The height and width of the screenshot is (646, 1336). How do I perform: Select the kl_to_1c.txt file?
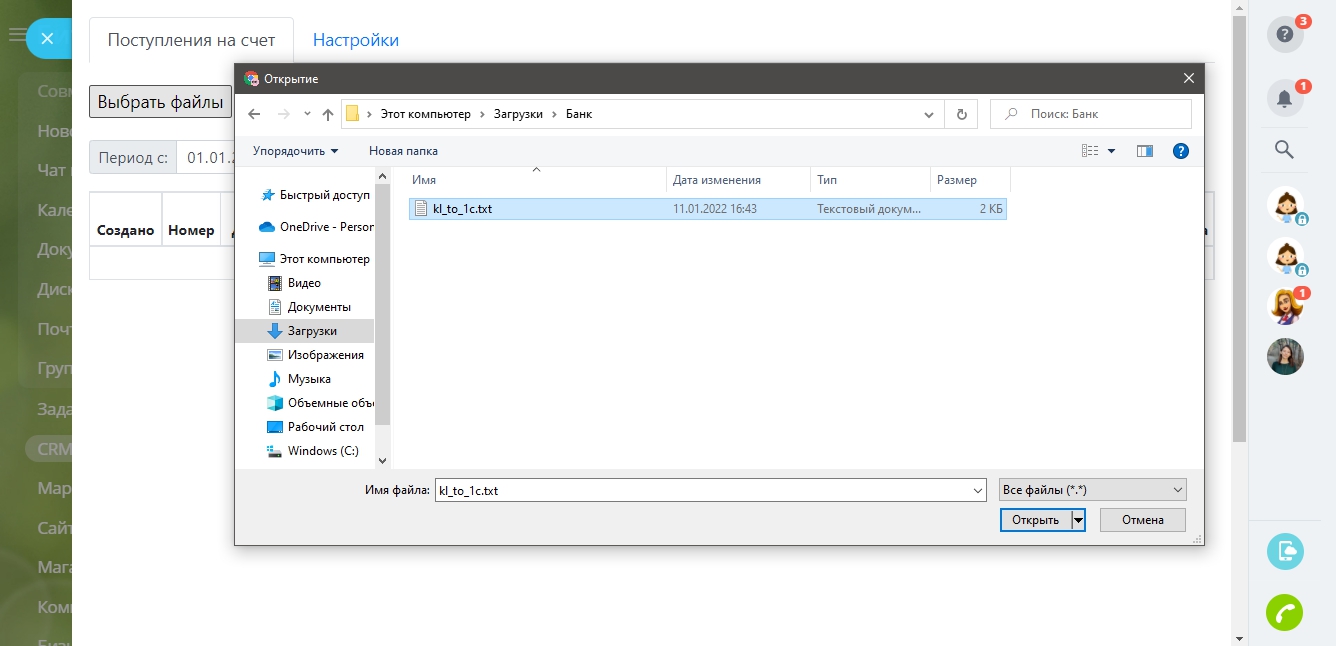(462, 209)
